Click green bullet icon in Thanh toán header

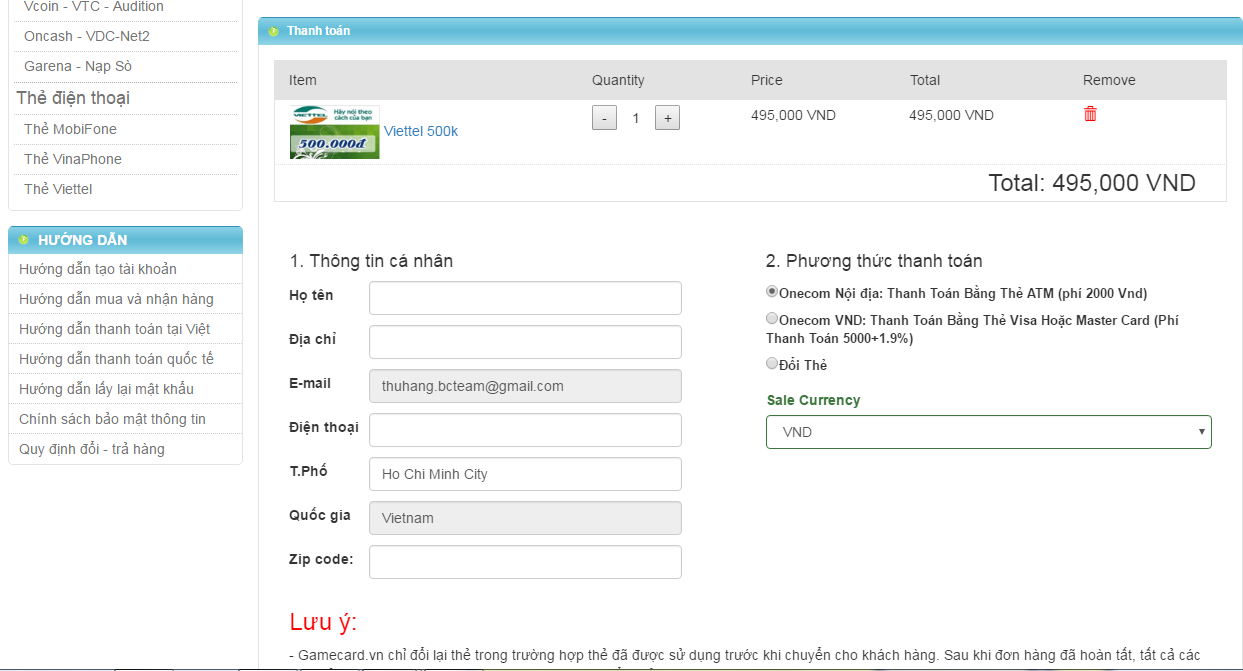pos(273,31)
